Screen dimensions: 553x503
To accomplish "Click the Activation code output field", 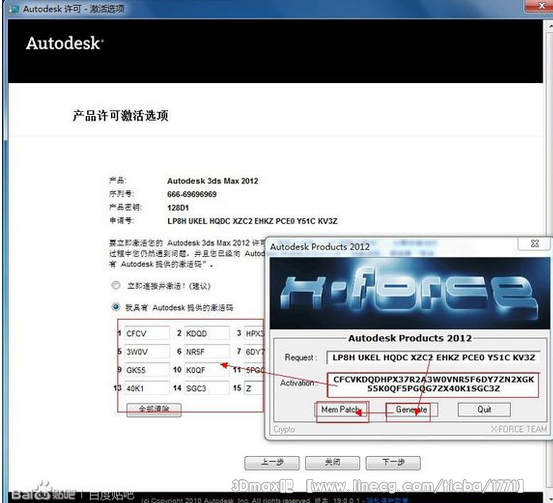I will (x=433, y=384).
